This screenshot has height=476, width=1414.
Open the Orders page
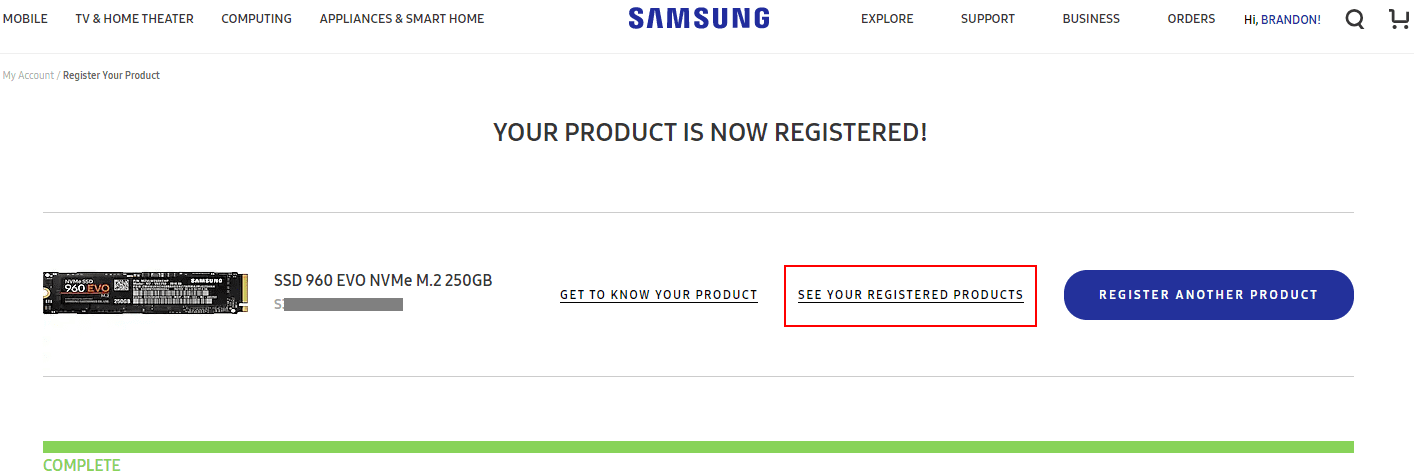point(1191,19)
